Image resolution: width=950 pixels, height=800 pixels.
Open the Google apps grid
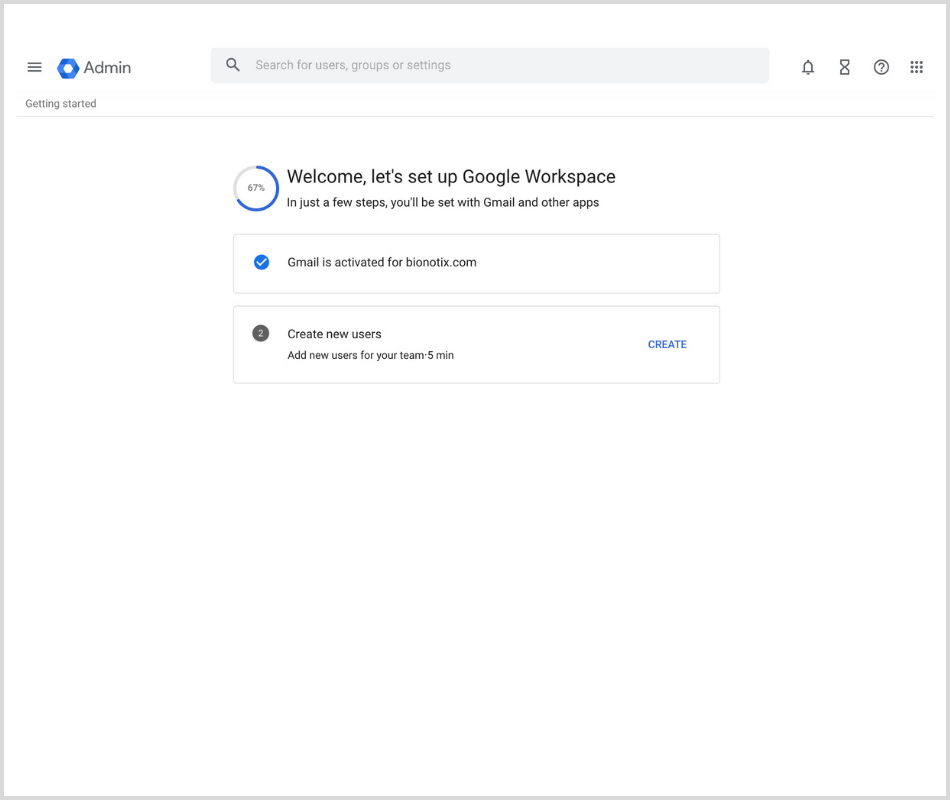tap(917, 67)
